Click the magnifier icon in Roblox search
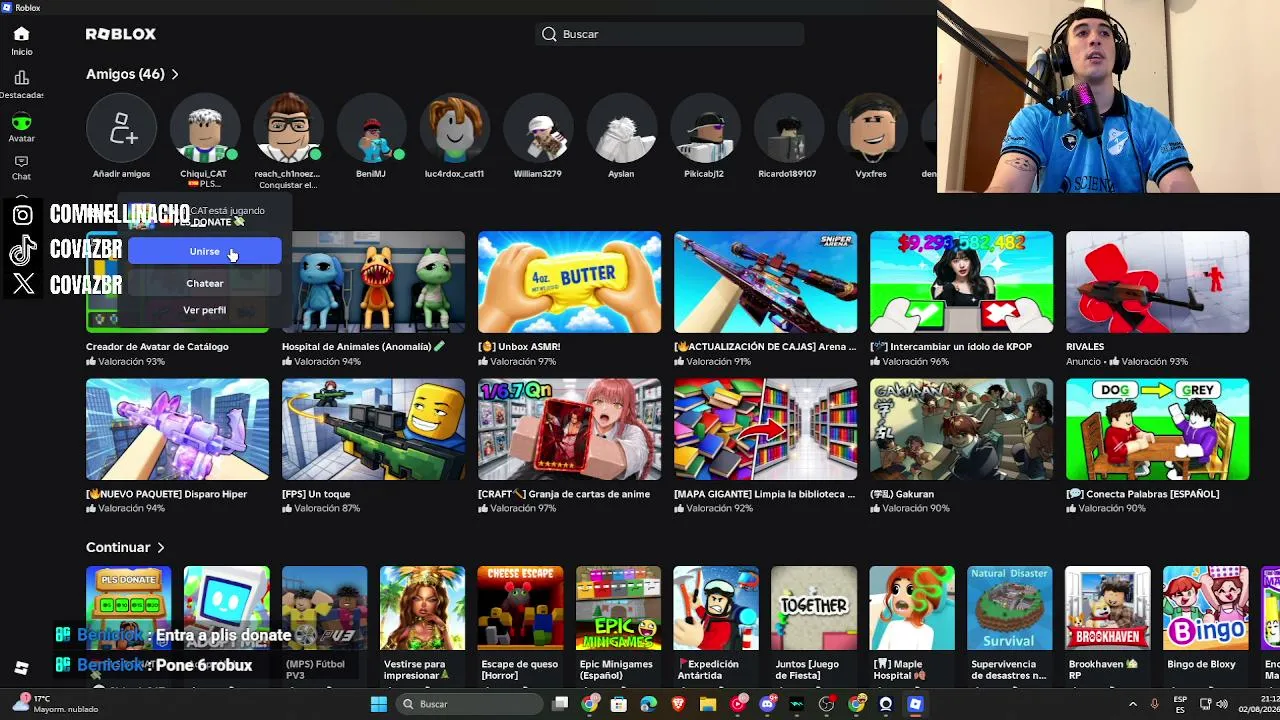 [549, 34]
